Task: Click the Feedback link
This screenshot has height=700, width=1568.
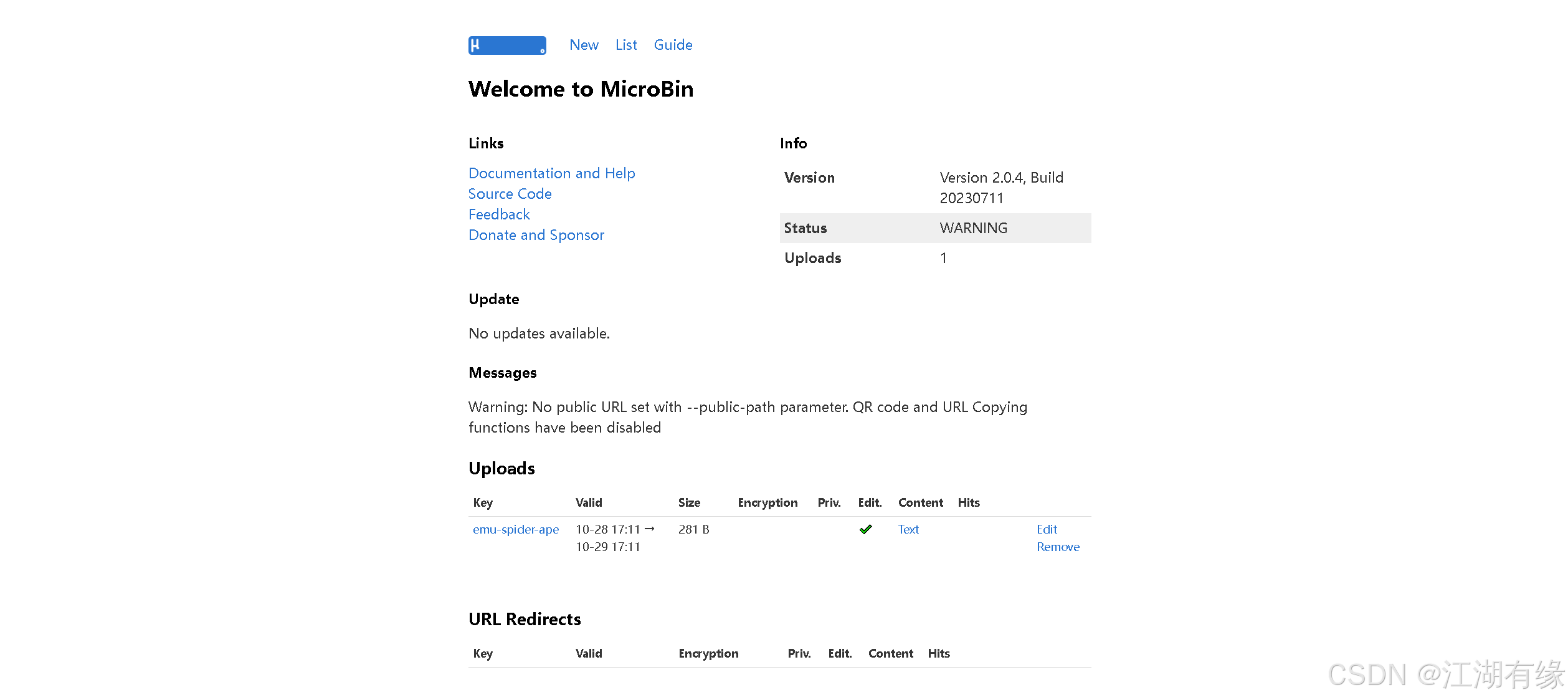Action: (x=499, y=214)
